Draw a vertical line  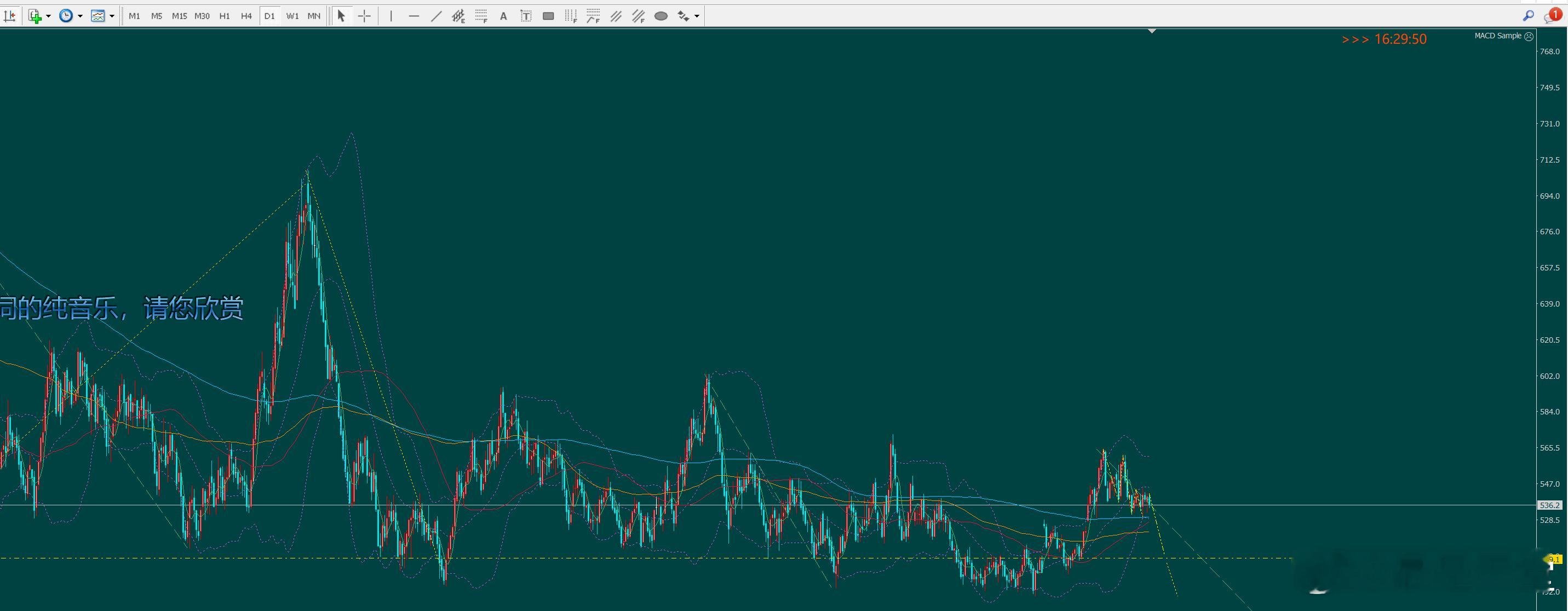391,16
